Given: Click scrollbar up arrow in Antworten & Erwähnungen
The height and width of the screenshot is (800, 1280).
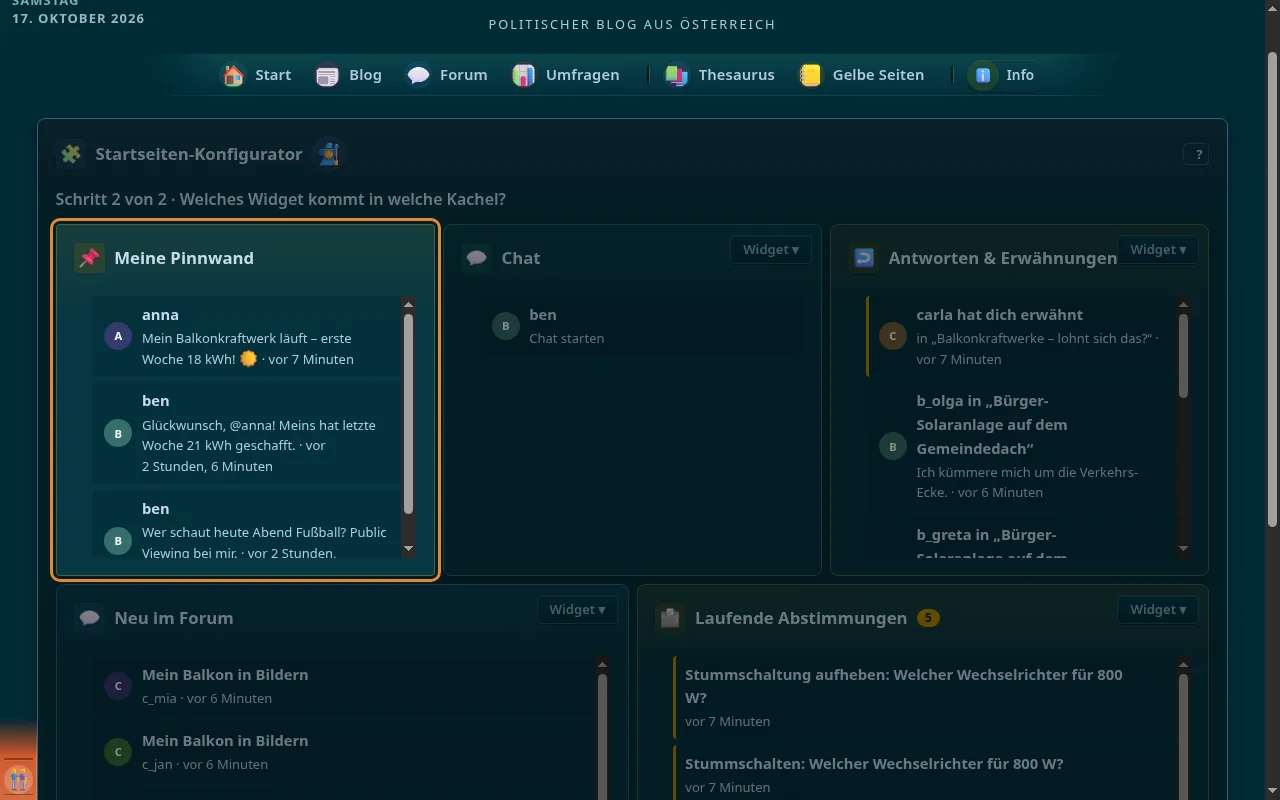Looking at the screenshot, I should coord(1184,304).
